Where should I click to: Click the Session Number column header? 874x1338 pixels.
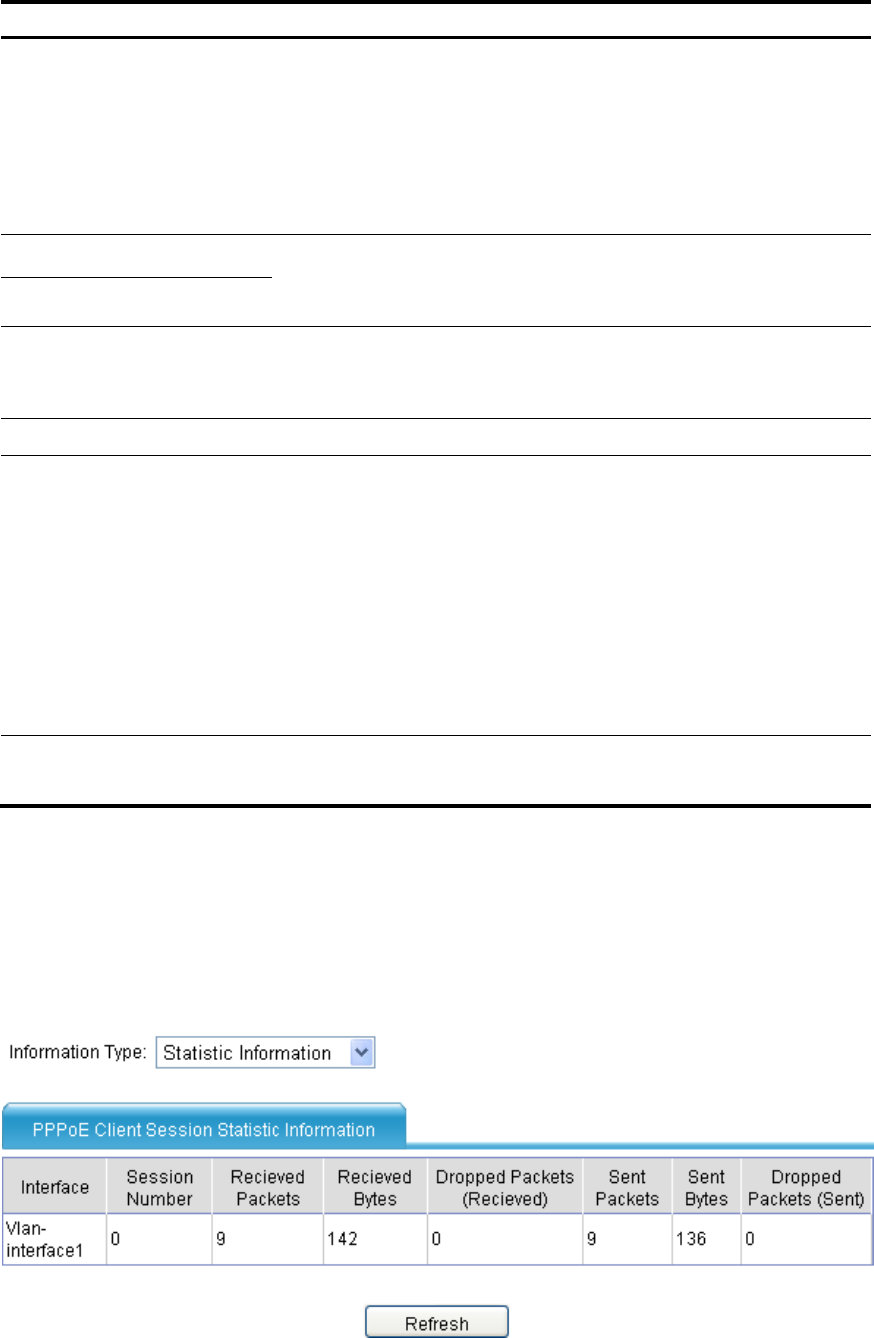[157, 1187]
